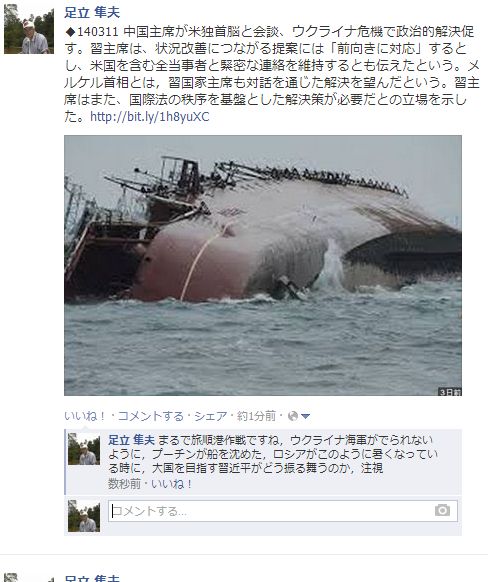Open the 足立 隼夫 name on the next post
Viewport: 488px width, 582px height.
pos(92,578)
